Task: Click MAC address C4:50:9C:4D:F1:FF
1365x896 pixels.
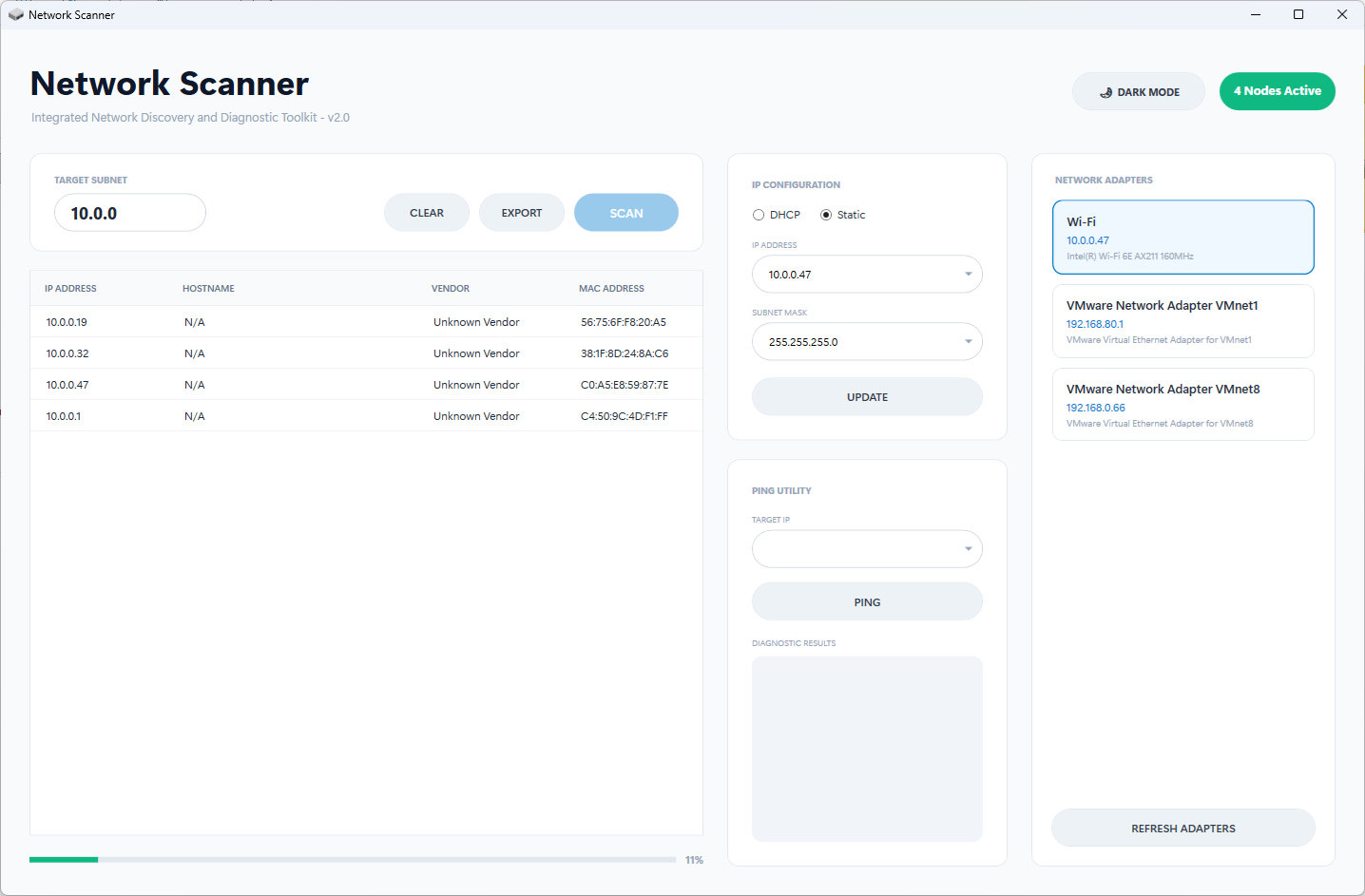Action: coord(625,416)
